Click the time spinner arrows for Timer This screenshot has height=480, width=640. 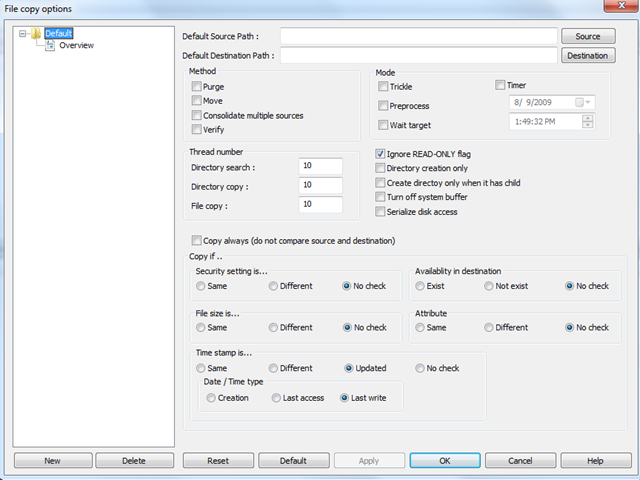(586, 121)
